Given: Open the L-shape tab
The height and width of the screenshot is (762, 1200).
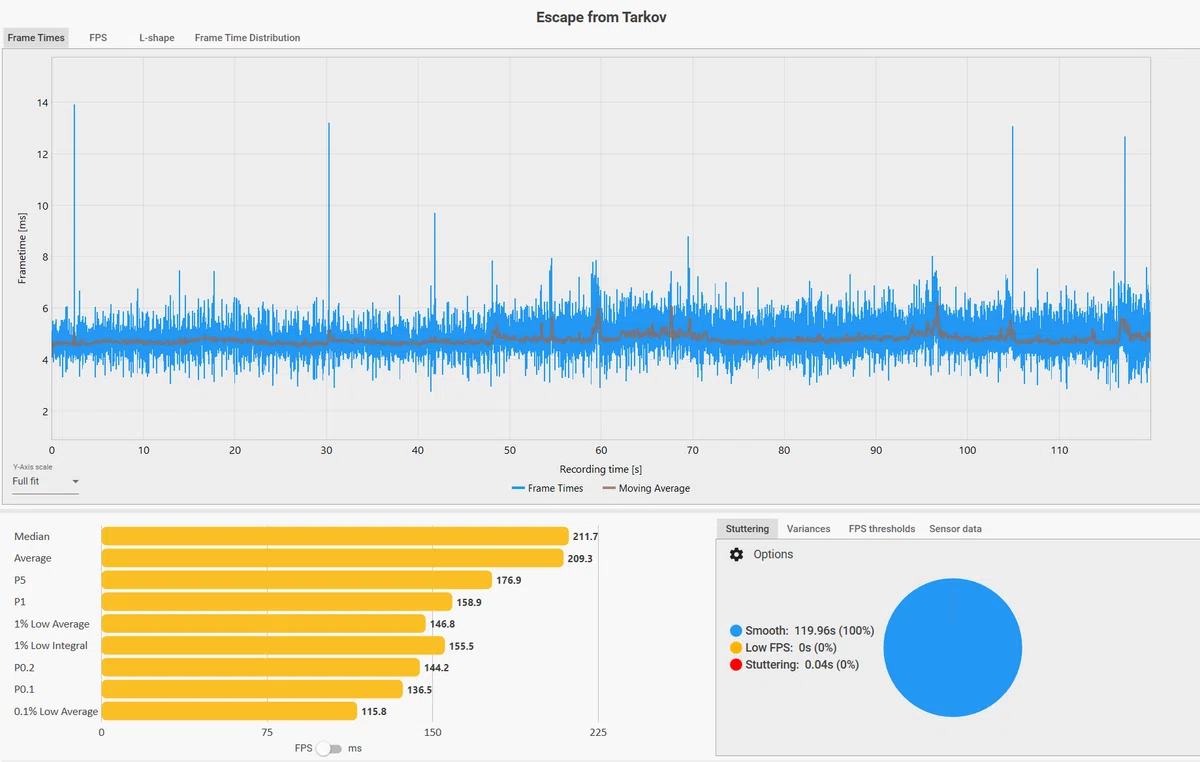Looking at the screenshot, I should (x=156, y=38).
